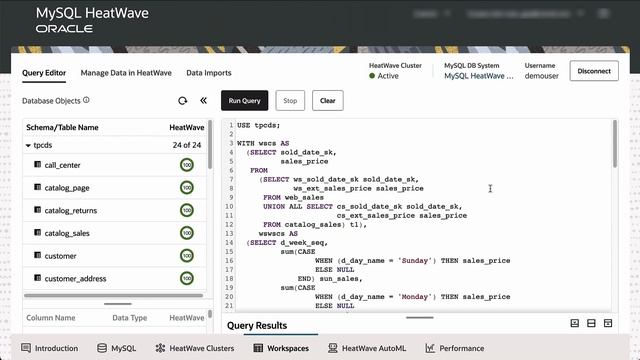Click MySQL HeatWave DB System name

click(479, 76)
